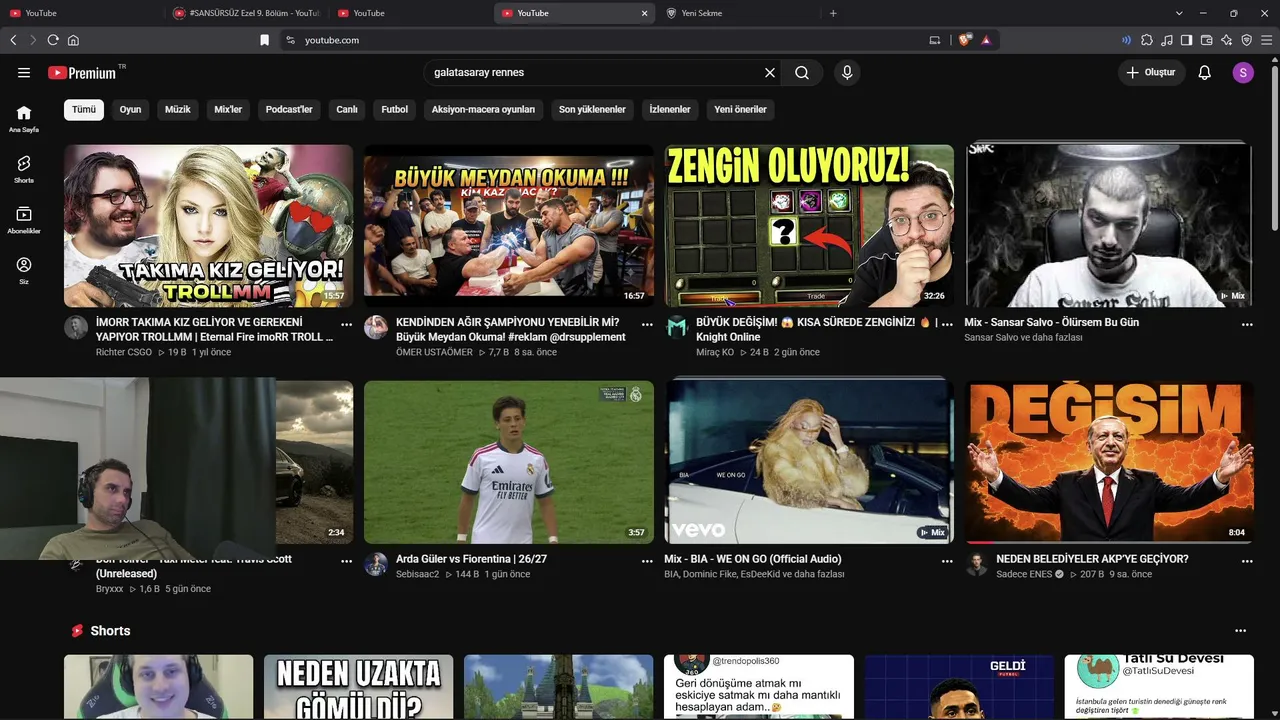Open the music note media control icon
The height and width of the screenshot is (720, 1280).
(x=1167, y=40)
